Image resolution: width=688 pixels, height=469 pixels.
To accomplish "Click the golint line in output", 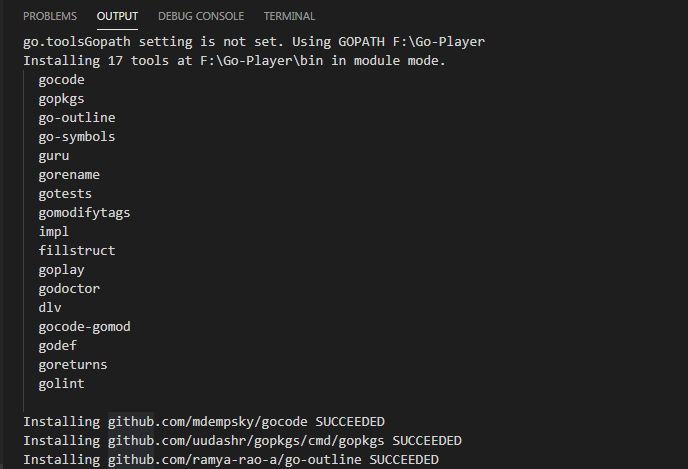I will click(61, 384).
